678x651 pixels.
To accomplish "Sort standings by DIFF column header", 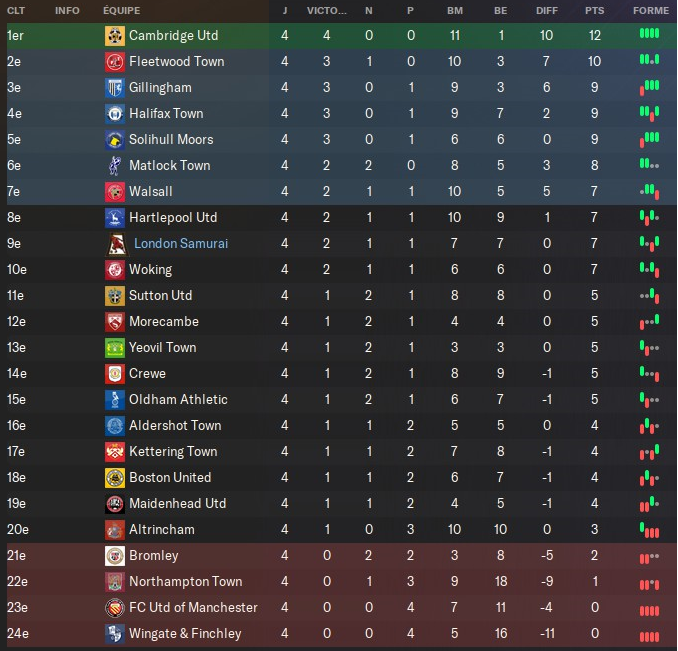I will click(547, 10).
